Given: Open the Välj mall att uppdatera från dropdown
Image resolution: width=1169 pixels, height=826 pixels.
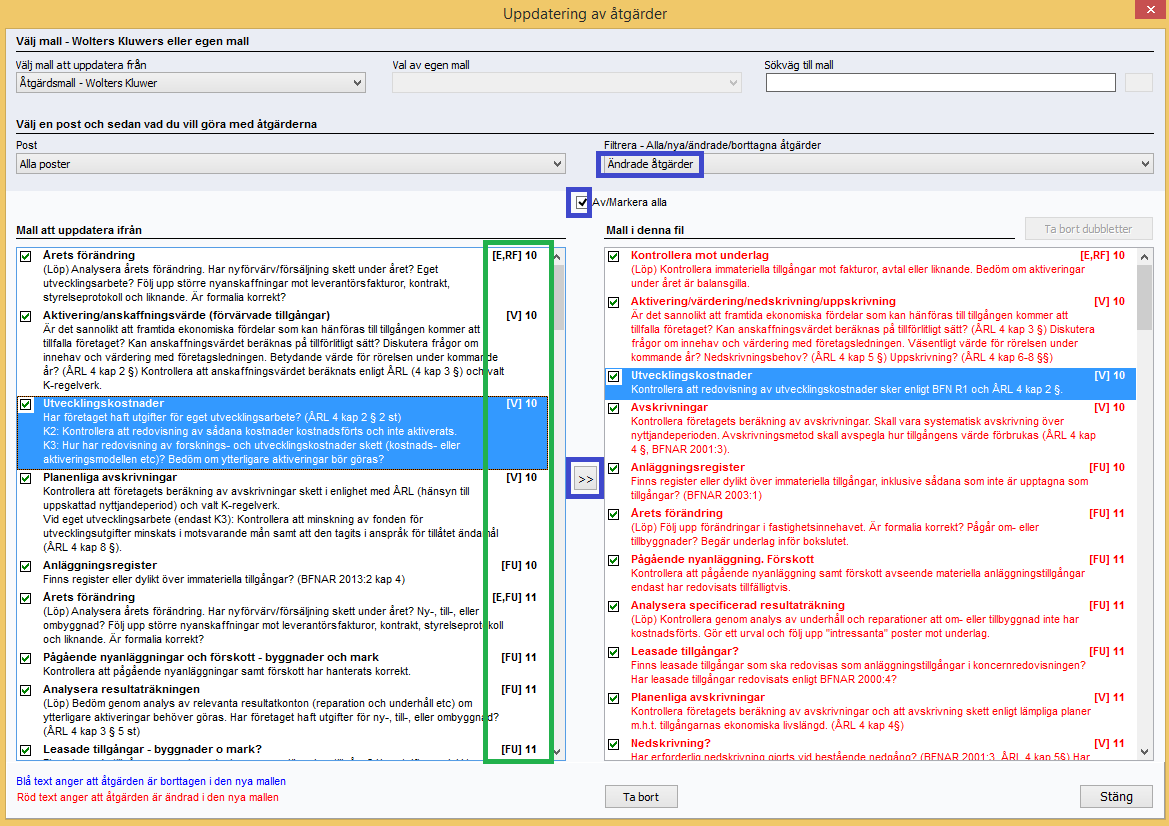Looking at the screenshot, I should tap(191, 83).
